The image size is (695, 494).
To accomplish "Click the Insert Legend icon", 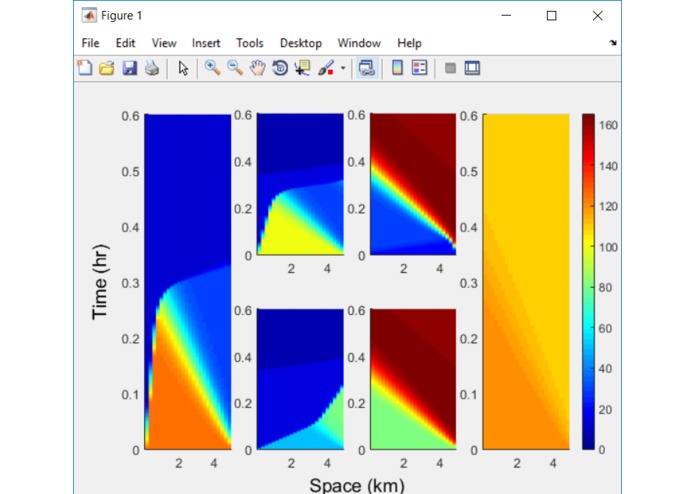I will (419, 68).
